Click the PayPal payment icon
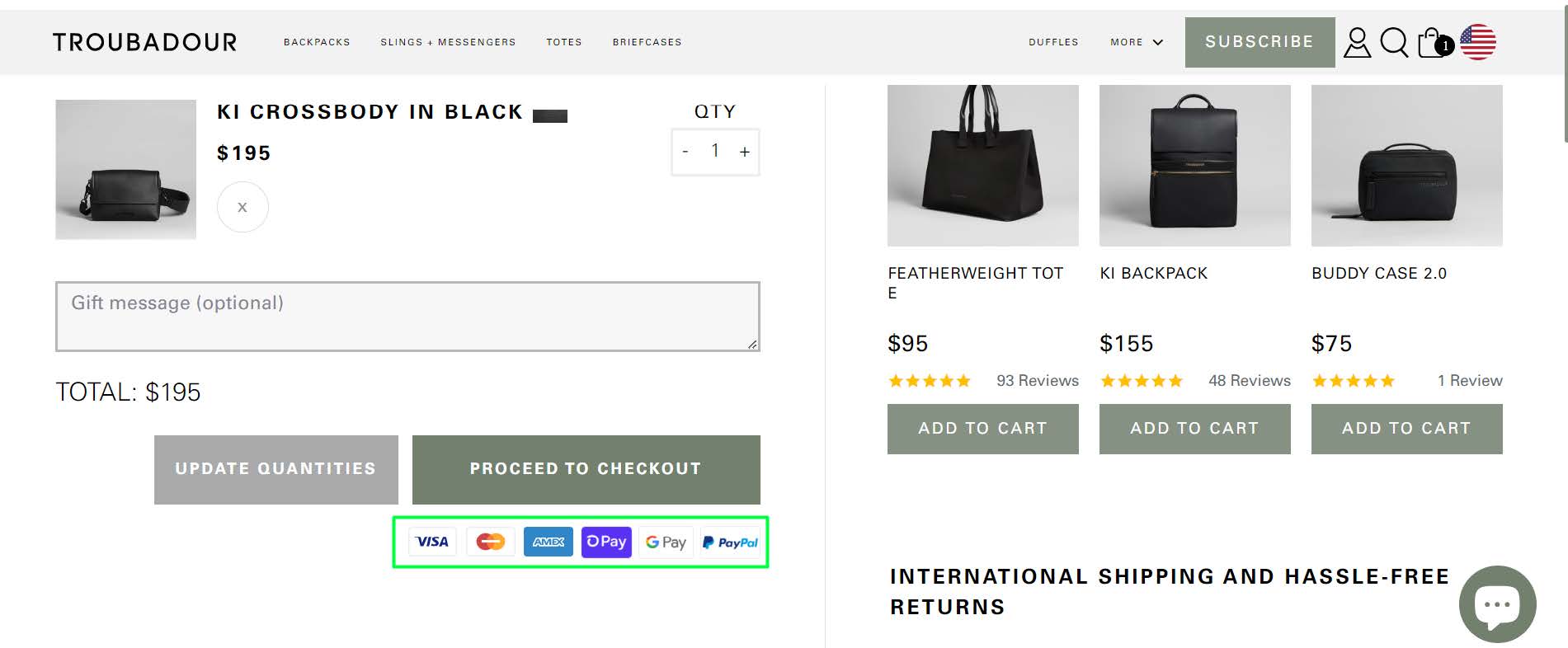The width and height of the screenshot is (1568, 648). [730, 542]
